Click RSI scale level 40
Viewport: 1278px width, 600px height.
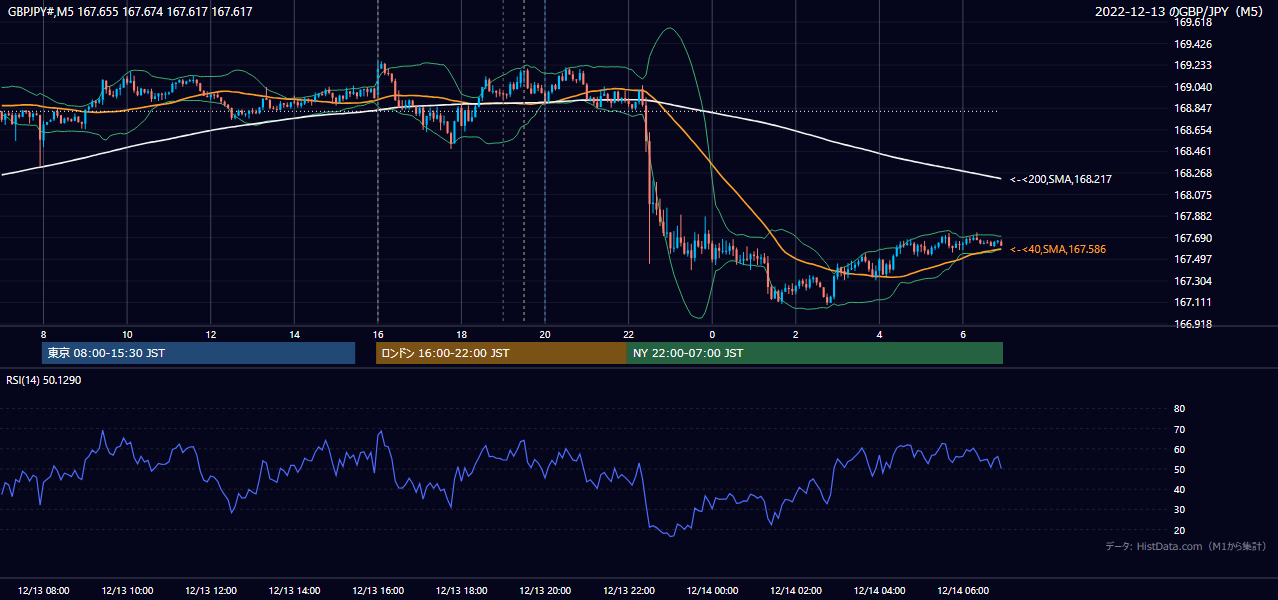pyautogui.click(x=1179, y=489)
